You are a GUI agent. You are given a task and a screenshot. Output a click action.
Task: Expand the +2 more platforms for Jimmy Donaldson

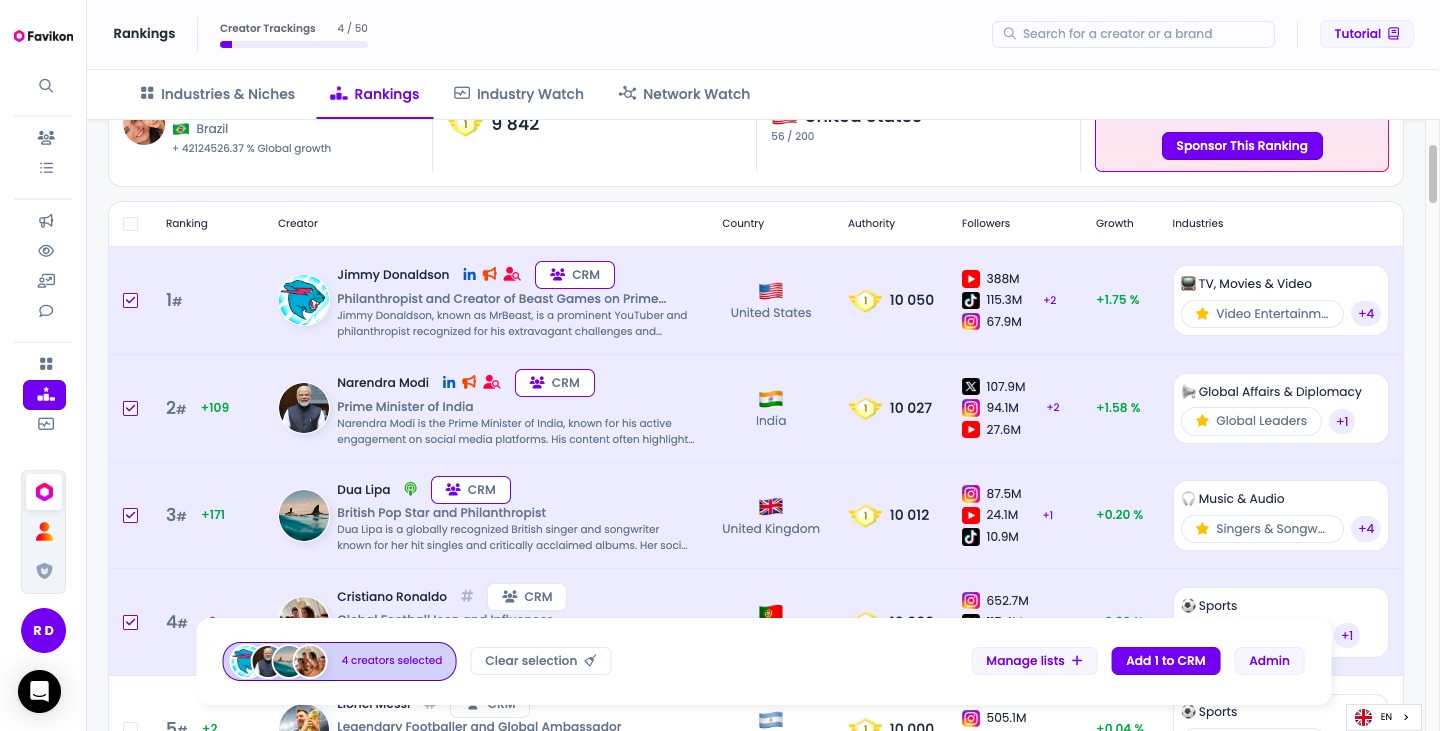click(1050, 300)
